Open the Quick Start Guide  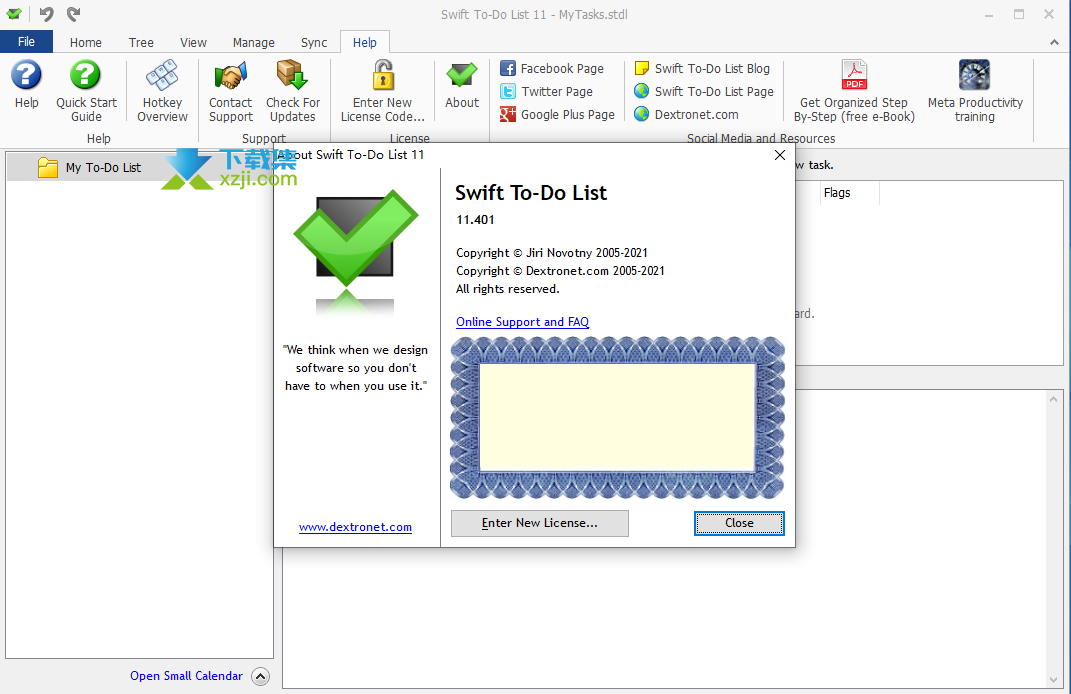tap(86, 91)
